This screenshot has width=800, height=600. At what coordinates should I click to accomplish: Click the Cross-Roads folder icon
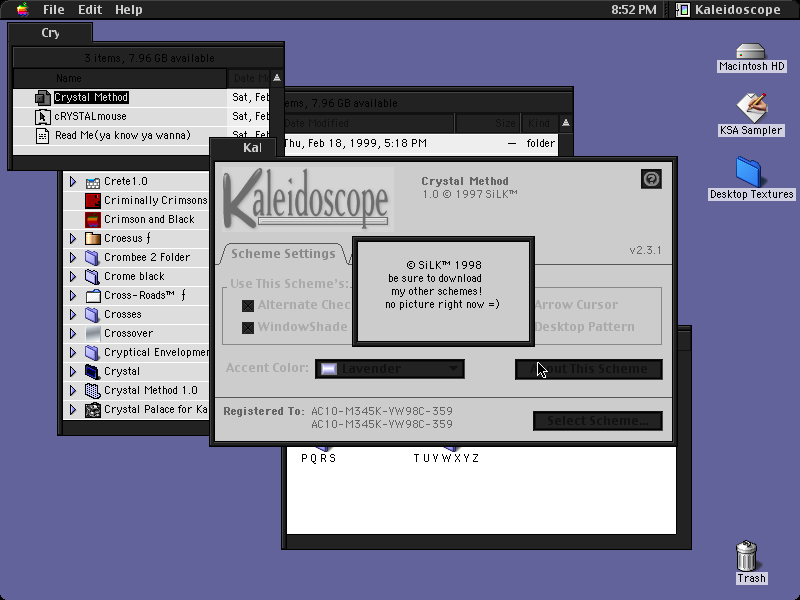click(92, 295)
